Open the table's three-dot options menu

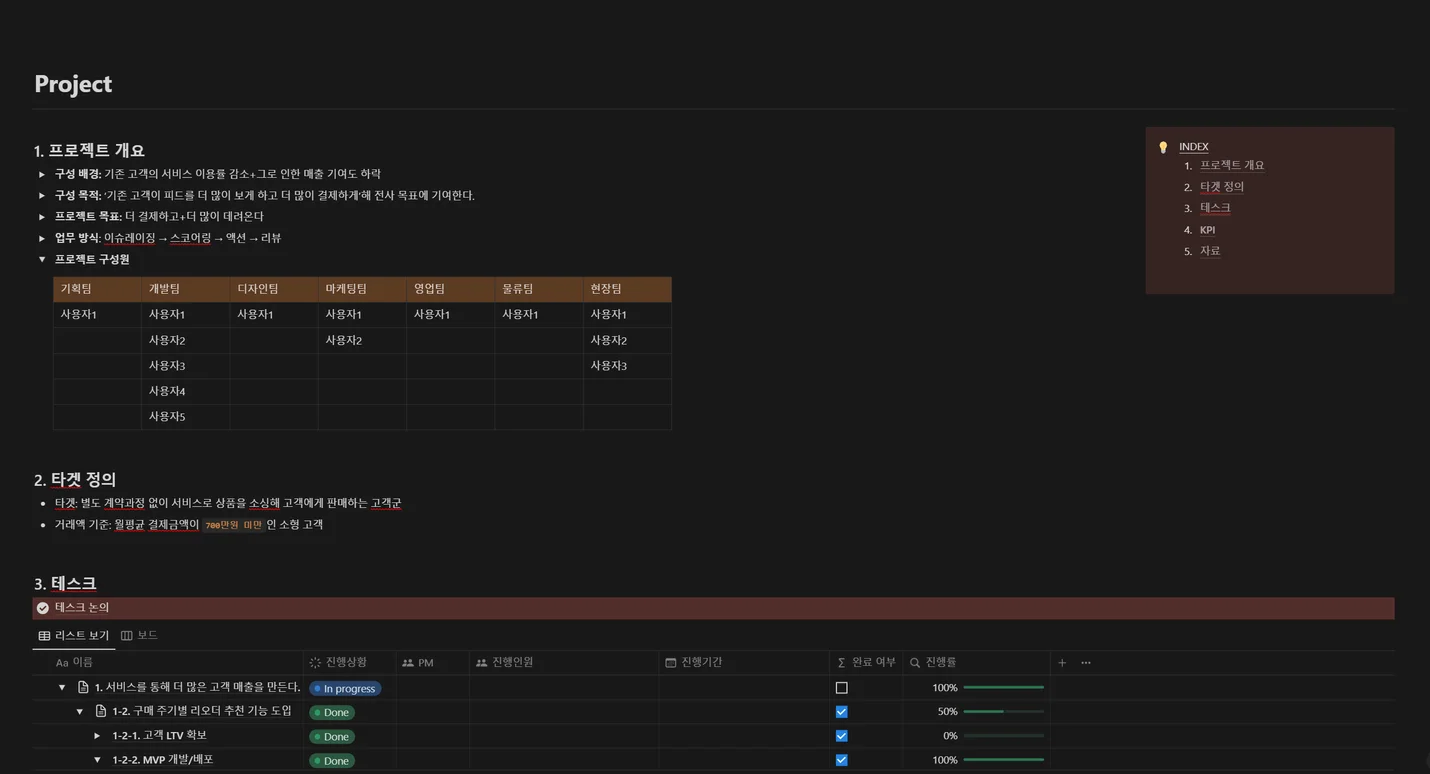(x=1086, y=663)
